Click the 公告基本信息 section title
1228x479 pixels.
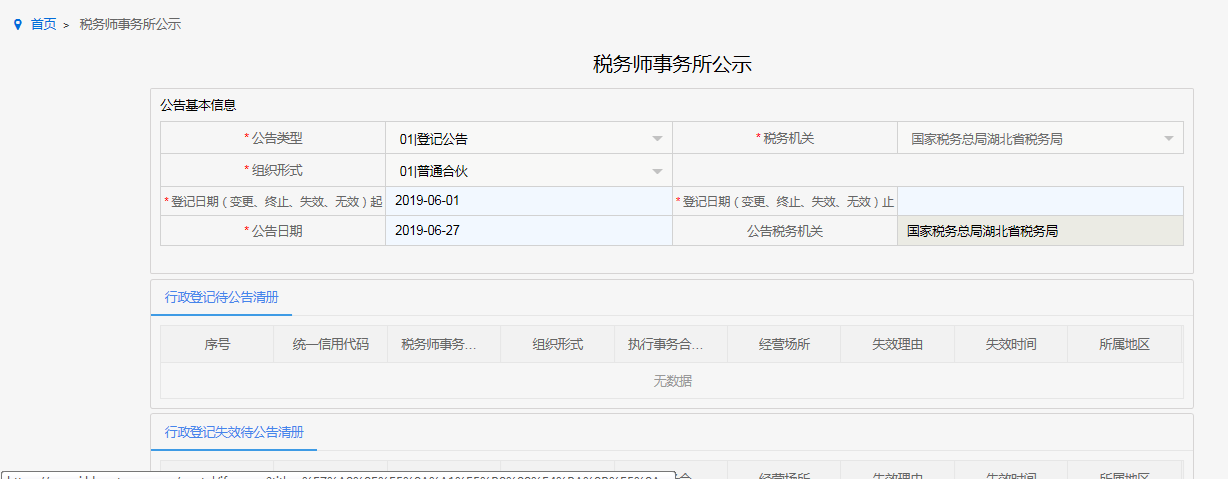coord(198,104)
